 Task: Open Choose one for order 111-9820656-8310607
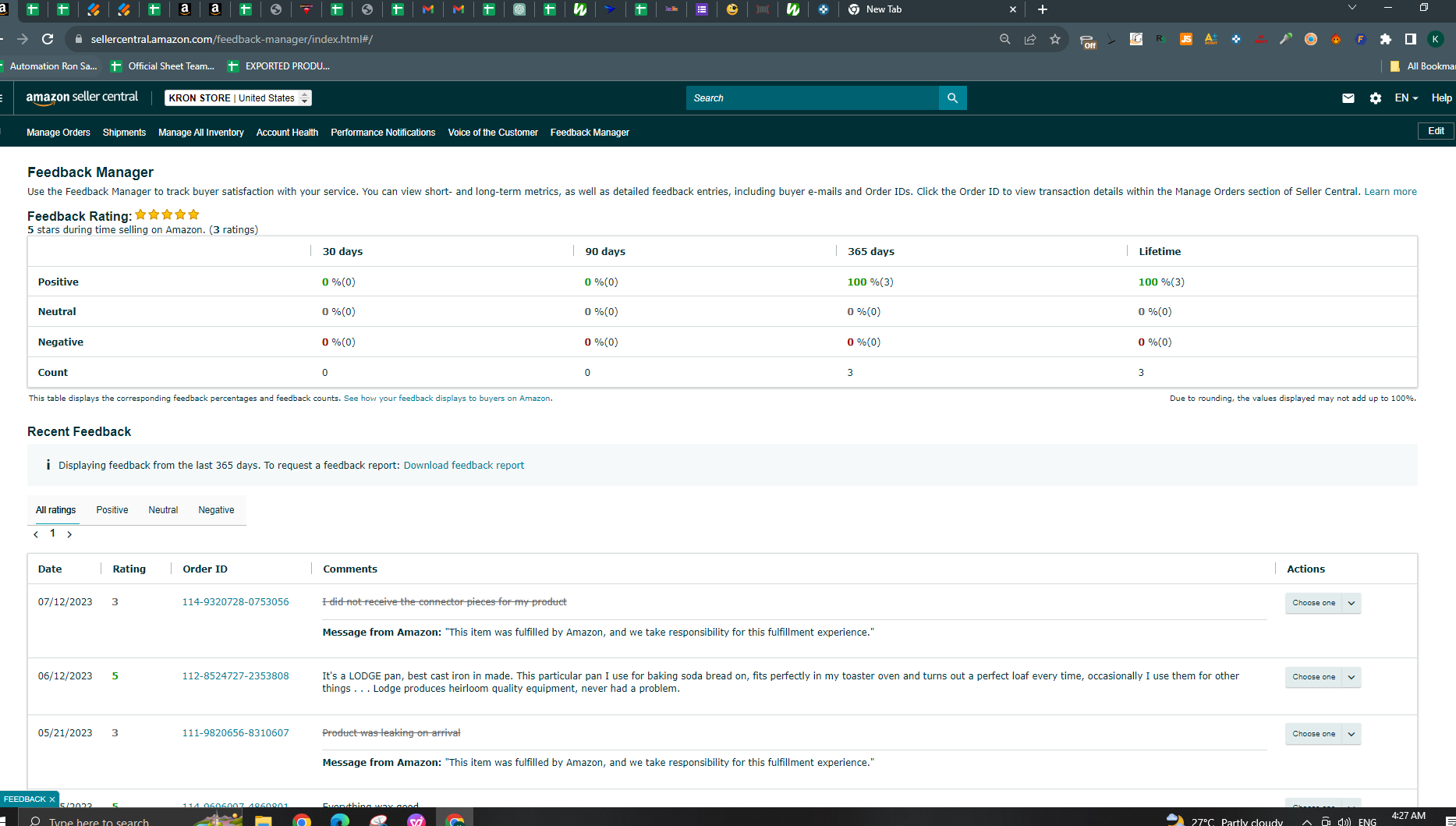1323,734
